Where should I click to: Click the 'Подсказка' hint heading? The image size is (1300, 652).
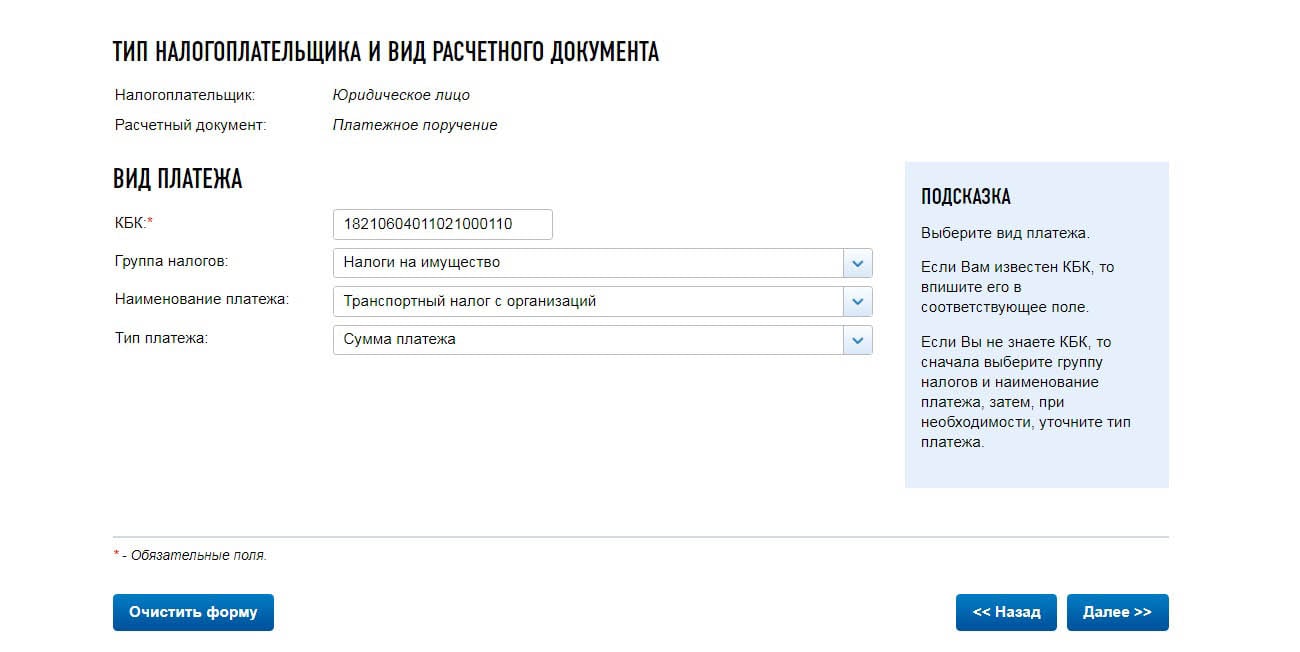click(966, 197)
